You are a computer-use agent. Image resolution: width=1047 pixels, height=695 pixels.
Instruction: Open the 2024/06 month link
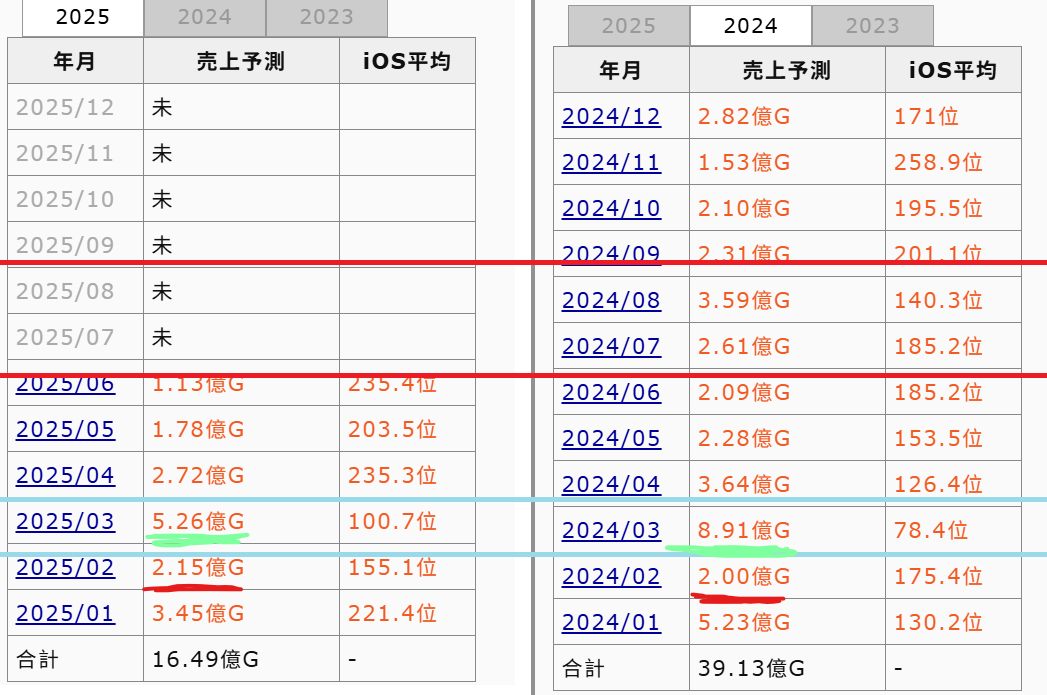611,393
